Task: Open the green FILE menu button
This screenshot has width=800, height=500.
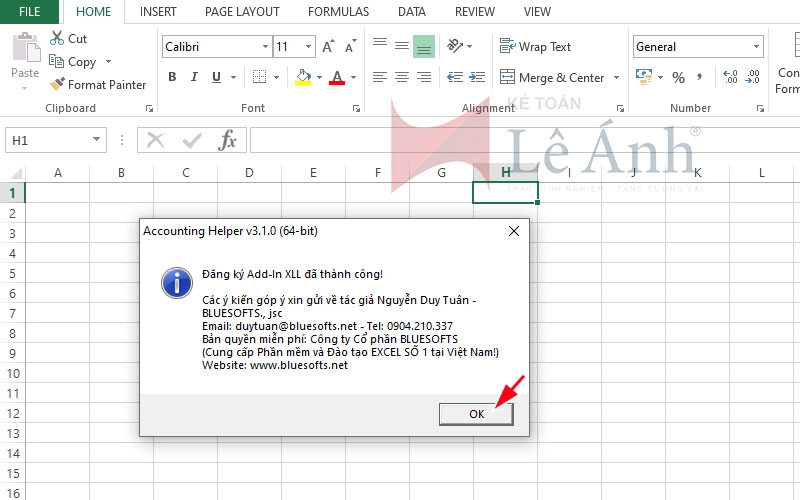Action: [x=30, y=12]
